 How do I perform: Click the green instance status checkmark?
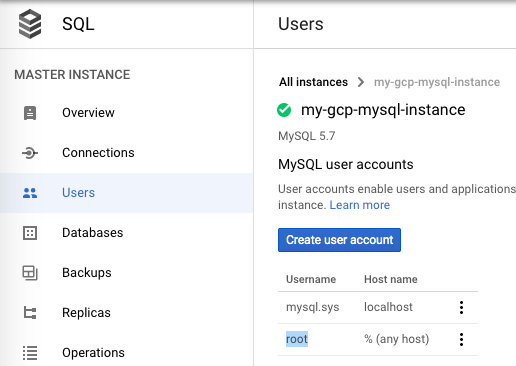tap(284, 110)
